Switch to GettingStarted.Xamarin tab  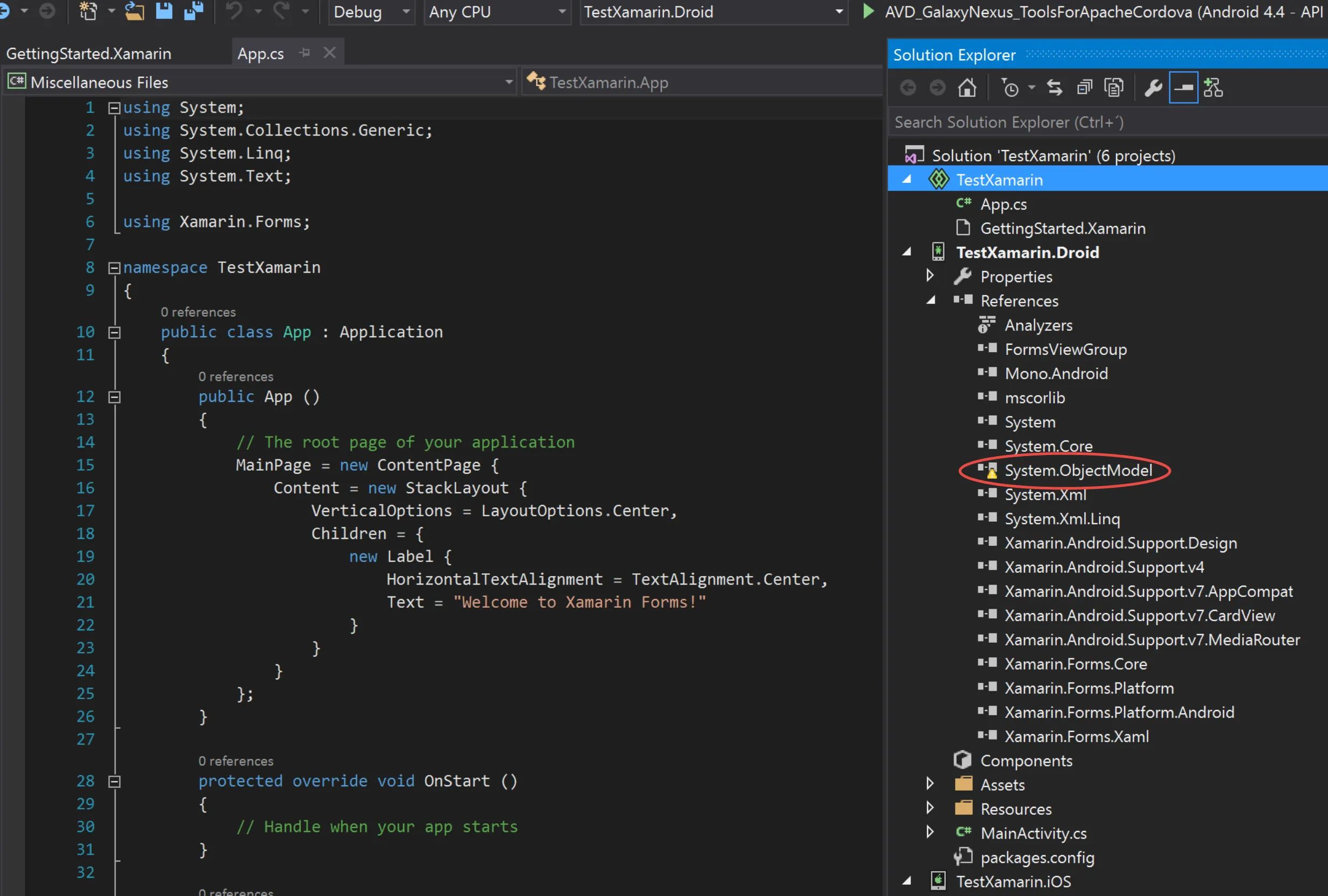pos(89,54)
